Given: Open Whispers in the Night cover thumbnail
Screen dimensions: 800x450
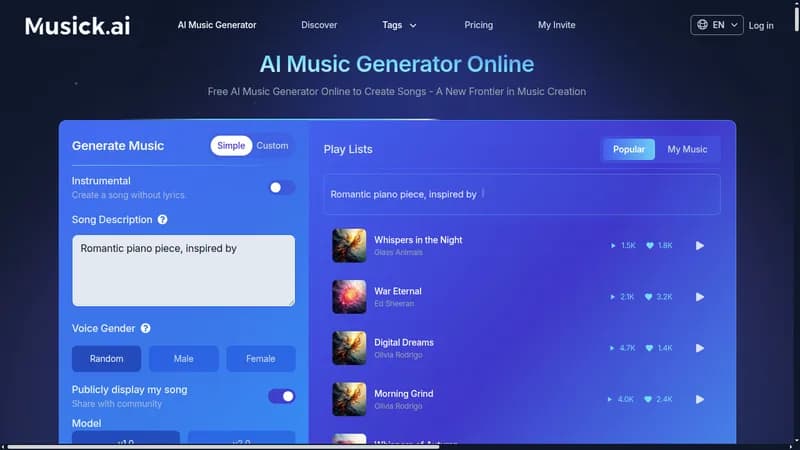Looking at the screenshot, I should tap(349, 245).
